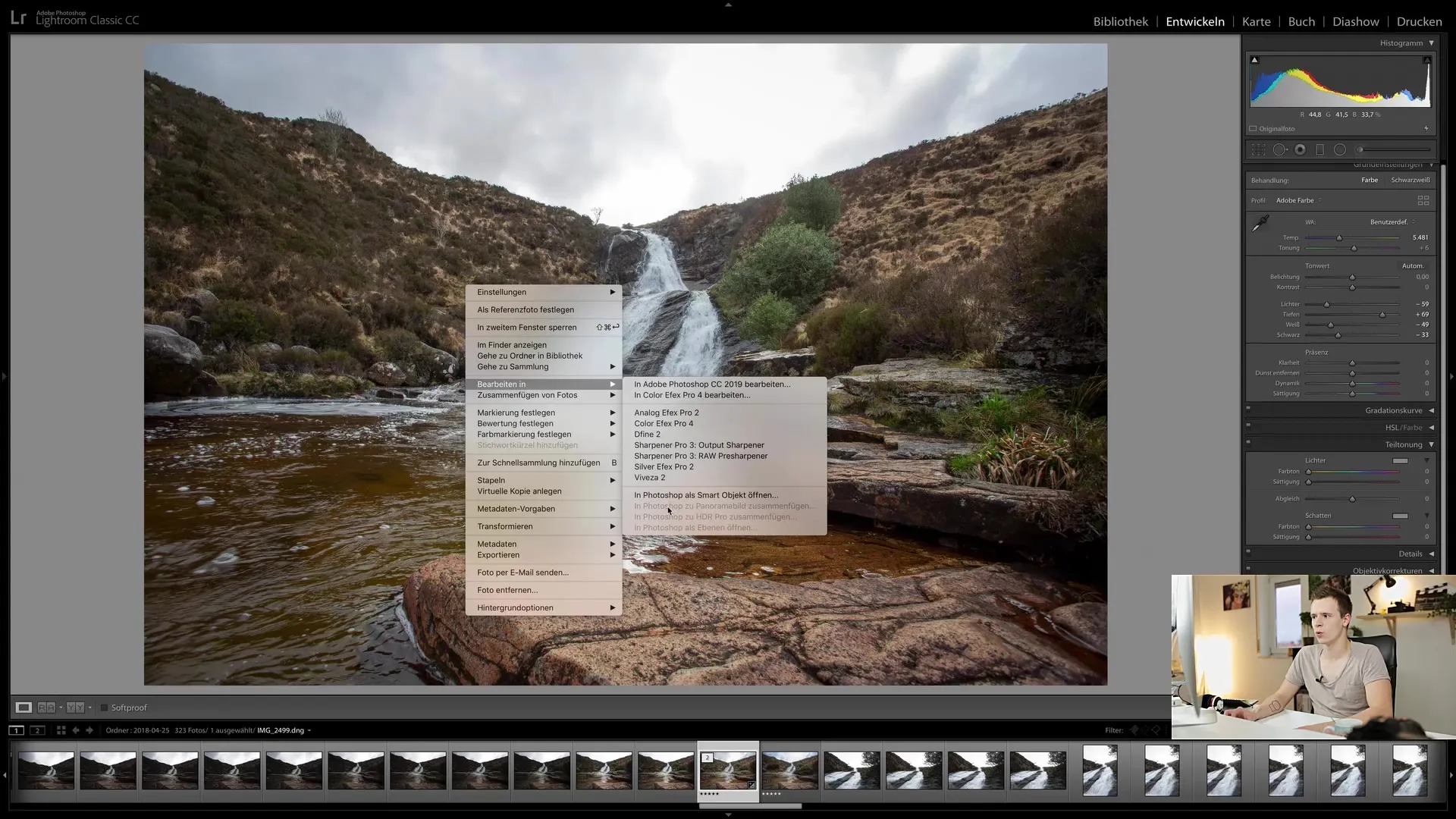The height and width of the screenshot is (819, 1456).
Task: Open Exportieren submenu
Action: [544, 555]
